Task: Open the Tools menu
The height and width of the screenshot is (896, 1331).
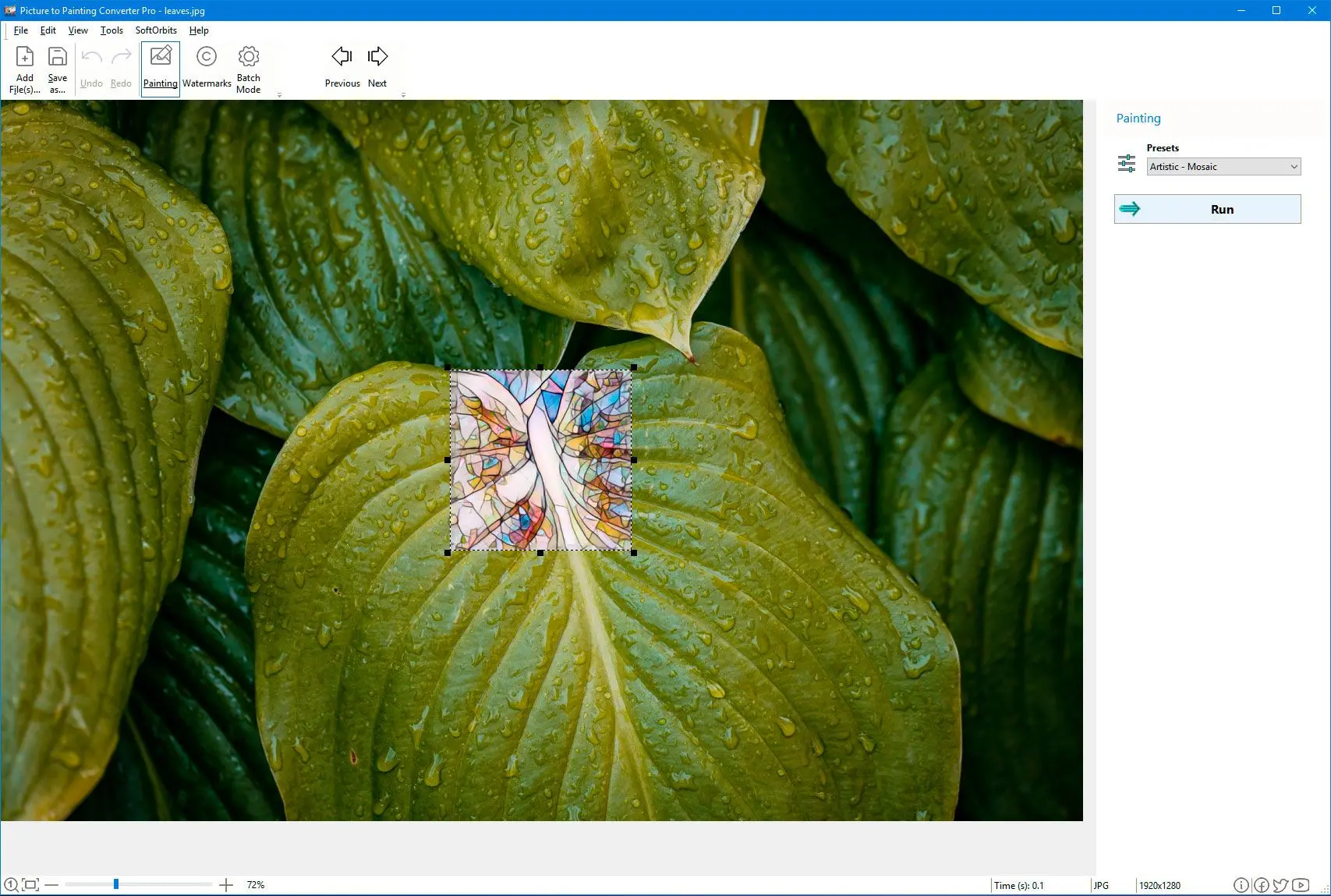Action: pyautogui.click(x=112, y=30)
